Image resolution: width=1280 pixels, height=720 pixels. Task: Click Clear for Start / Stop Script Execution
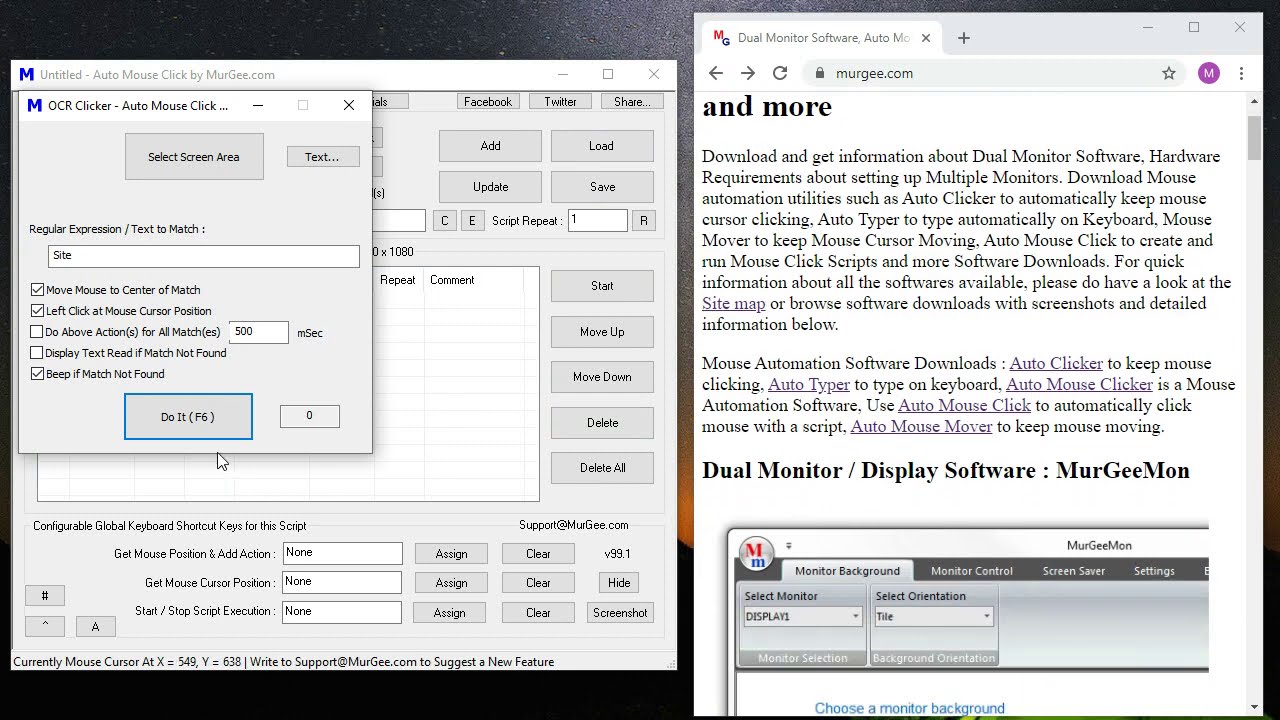pos(538,613)
